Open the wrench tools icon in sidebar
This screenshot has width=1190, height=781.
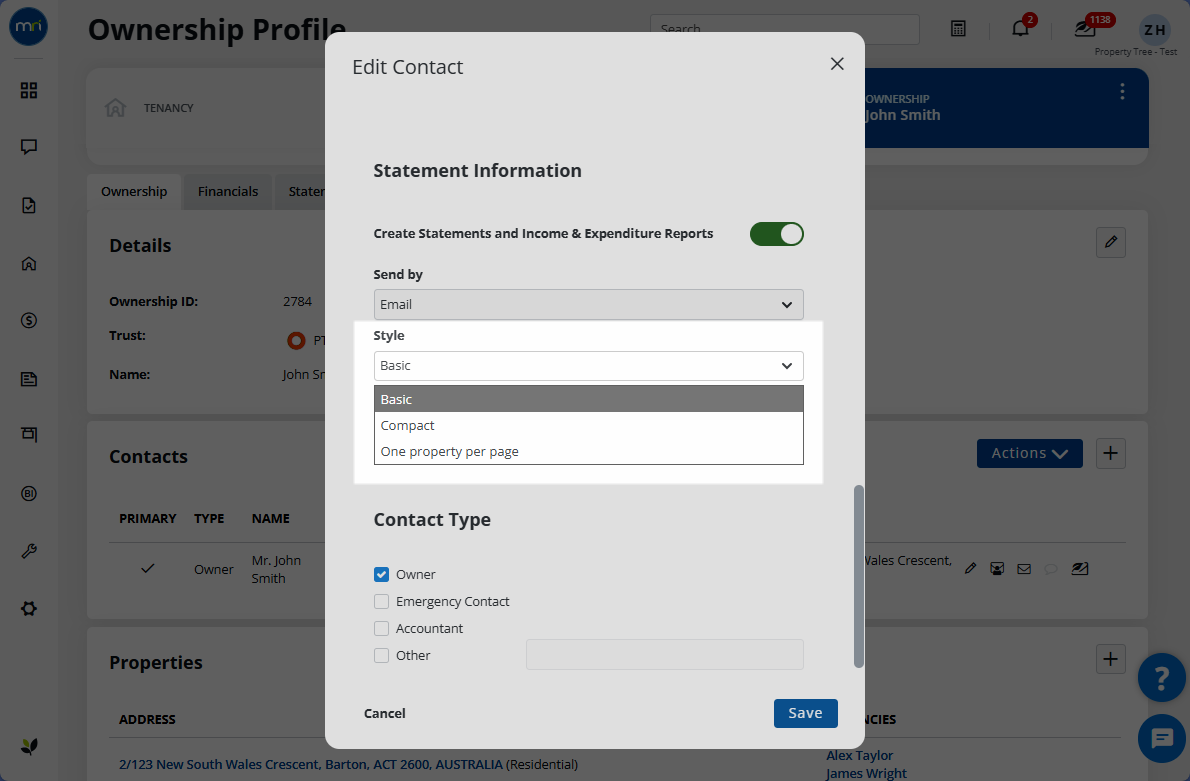pos(29,551)
